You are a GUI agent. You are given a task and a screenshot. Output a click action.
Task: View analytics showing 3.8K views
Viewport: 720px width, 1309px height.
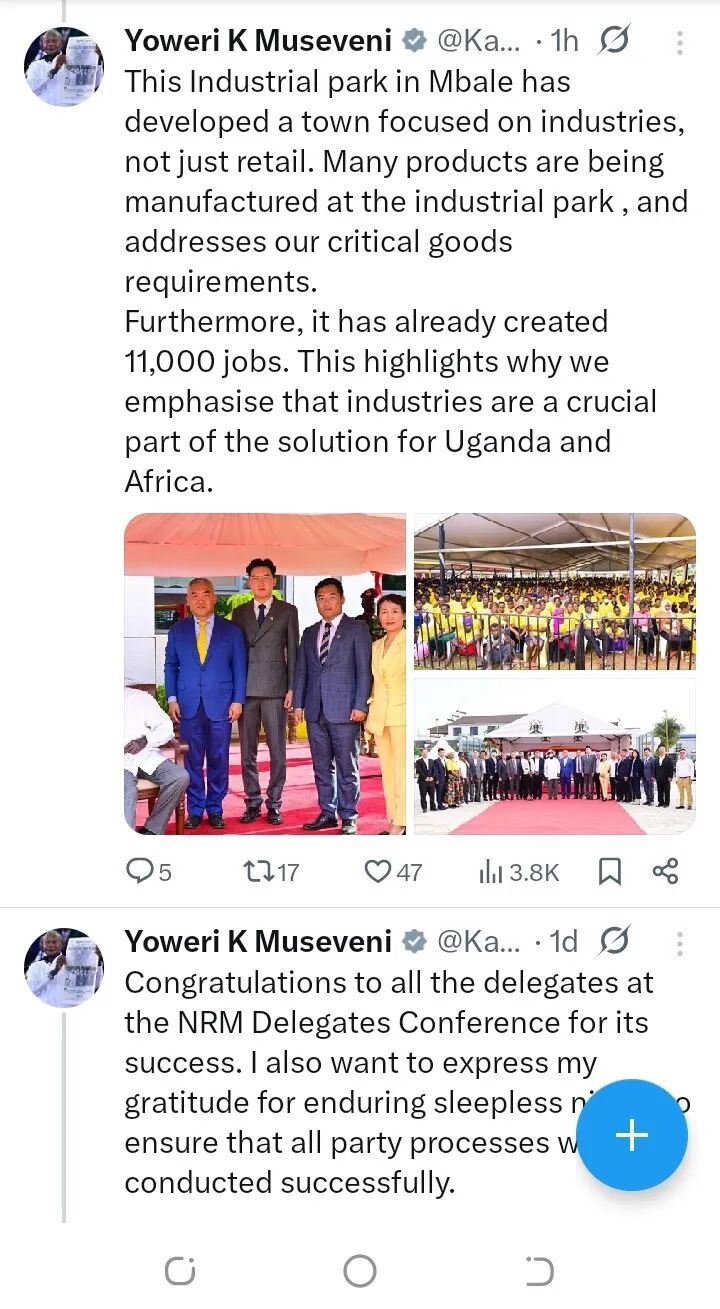(x=518, y=872)
